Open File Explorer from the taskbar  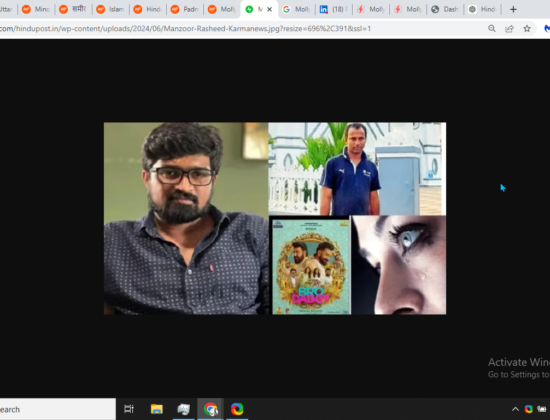156,409
